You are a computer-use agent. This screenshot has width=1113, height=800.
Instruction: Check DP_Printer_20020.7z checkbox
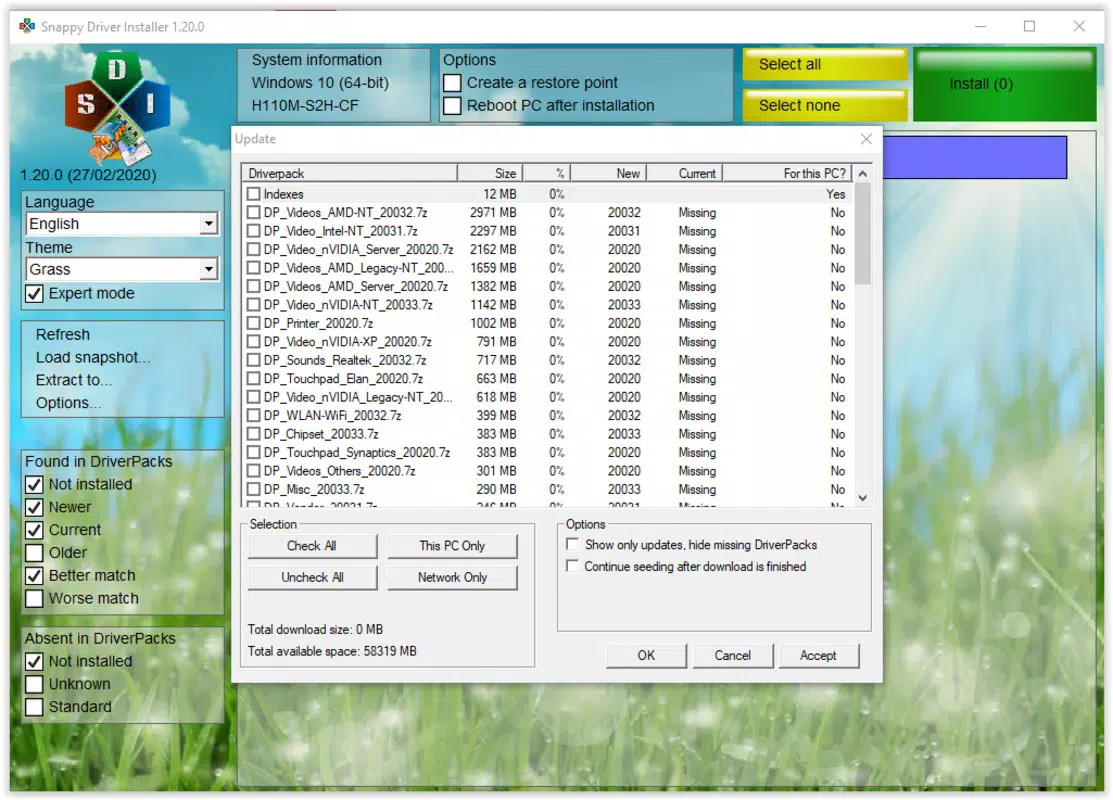pyautogui.click(x=253, y=323)
